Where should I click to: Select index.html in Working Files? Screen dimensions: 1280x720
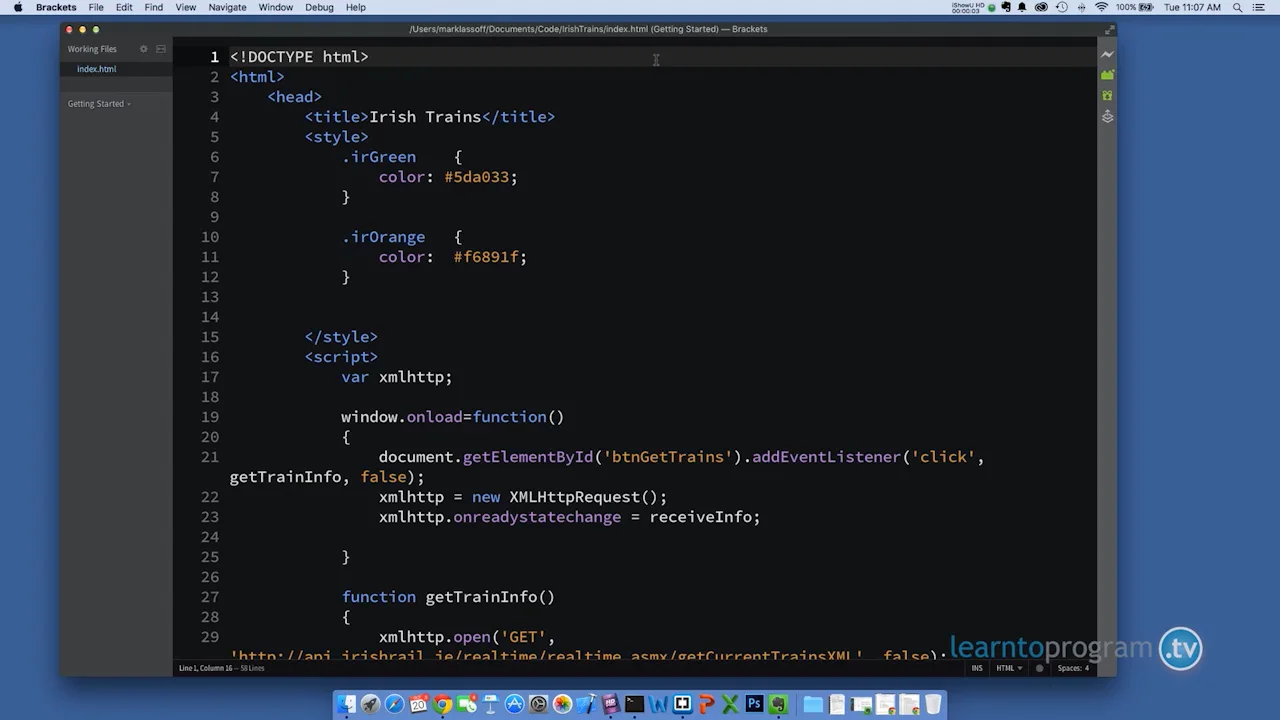[116, 69]
